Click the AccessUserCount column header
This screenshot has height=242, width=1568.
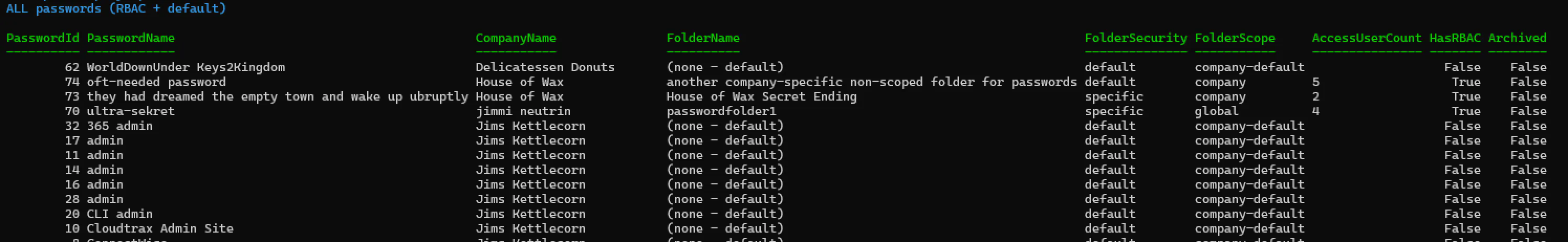pyautogui.click(x=1367, y=38)
